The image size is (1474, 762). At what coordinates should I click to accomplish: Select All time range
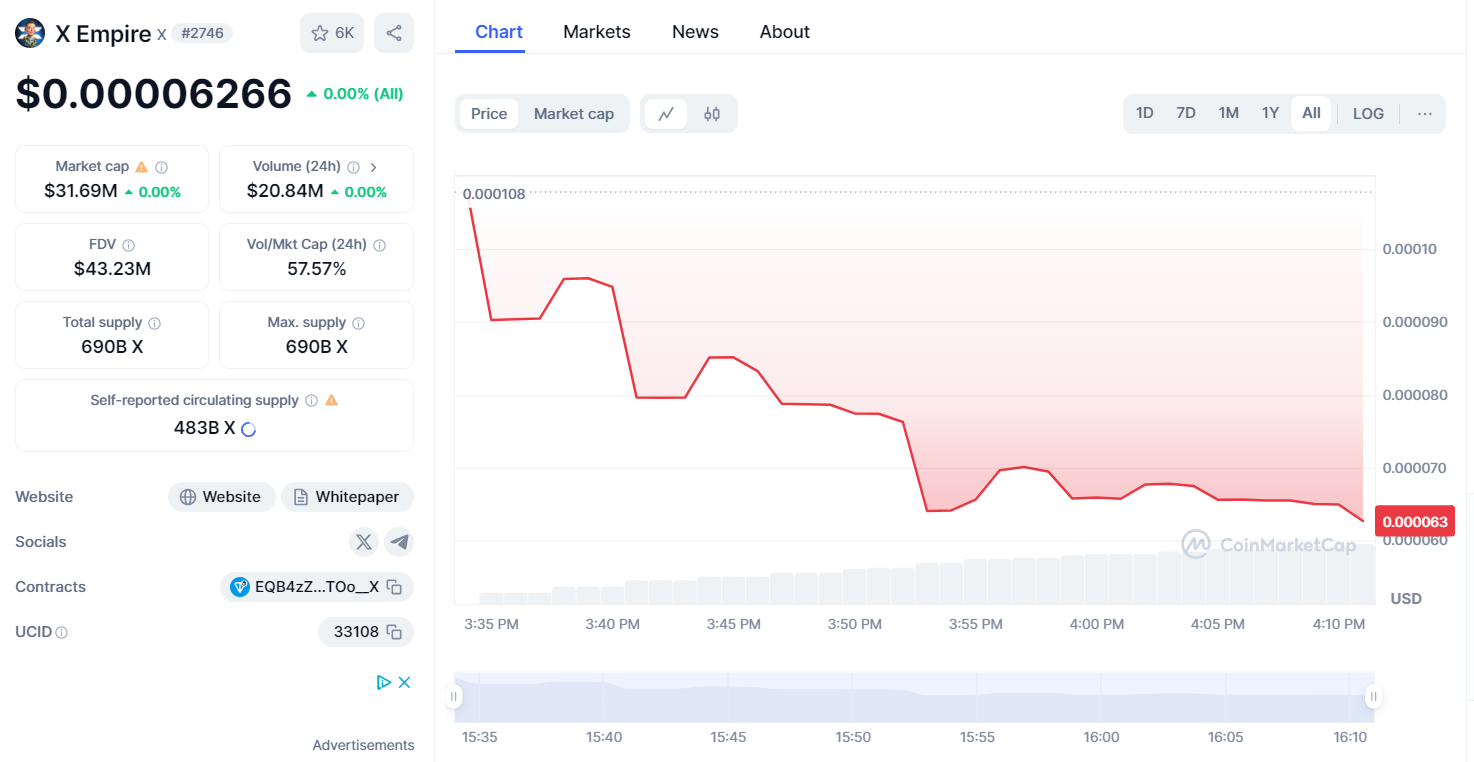click(x=1311, y=114)
